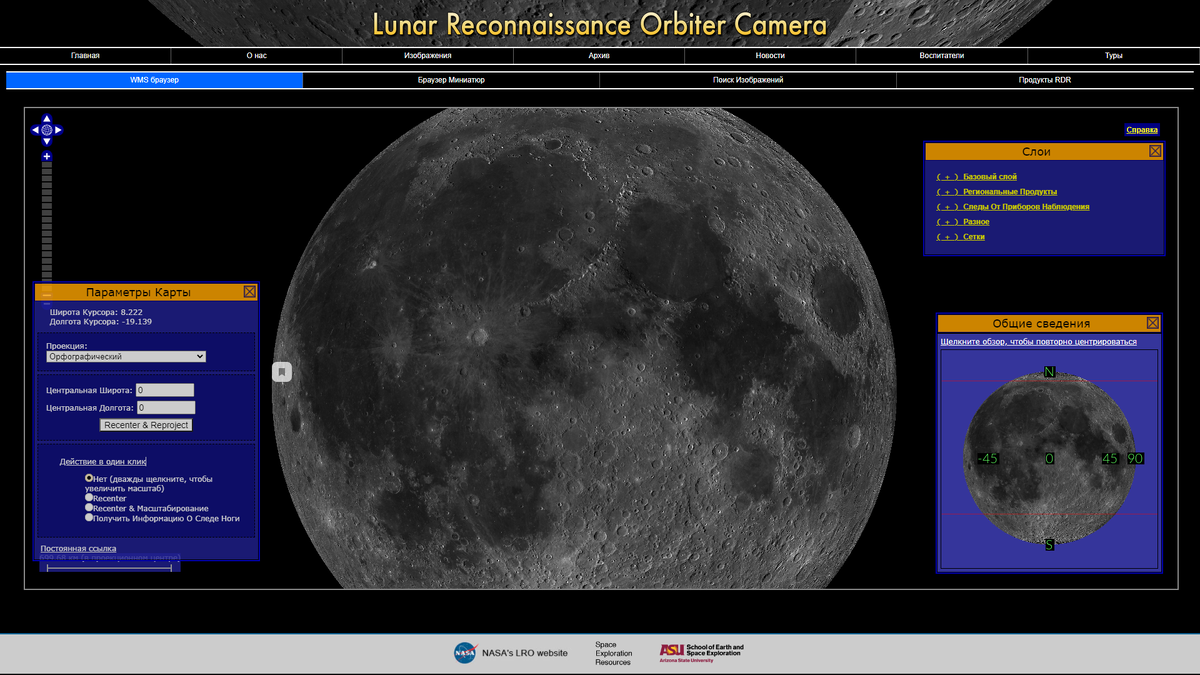Viewport: 1200px width, 675px height.
Task: Select Recenter & Масштабирование radio option
Action: pos(89,507)
